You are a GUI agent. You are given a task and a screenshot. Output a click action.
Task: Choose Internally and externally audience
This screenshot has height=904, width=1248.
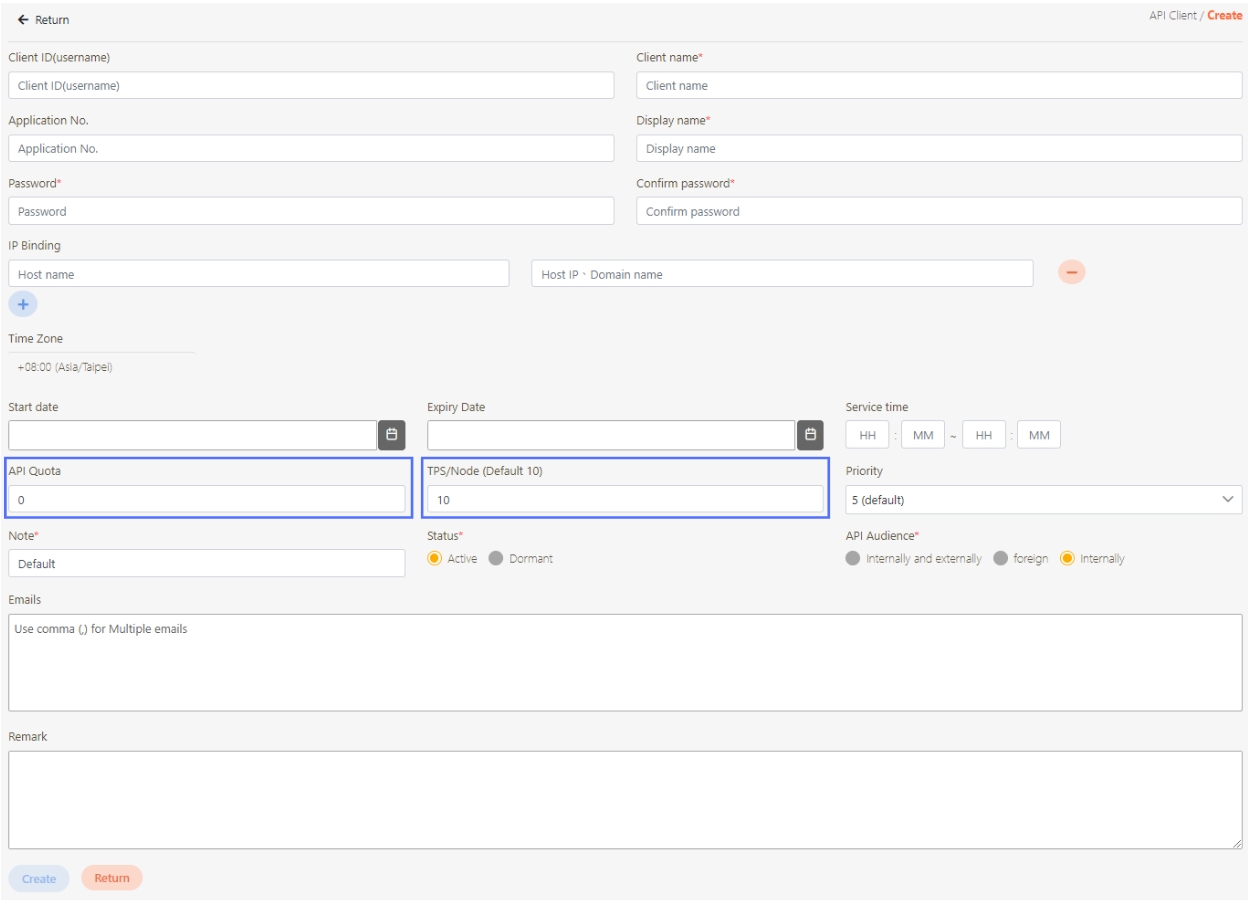(853, 558)
